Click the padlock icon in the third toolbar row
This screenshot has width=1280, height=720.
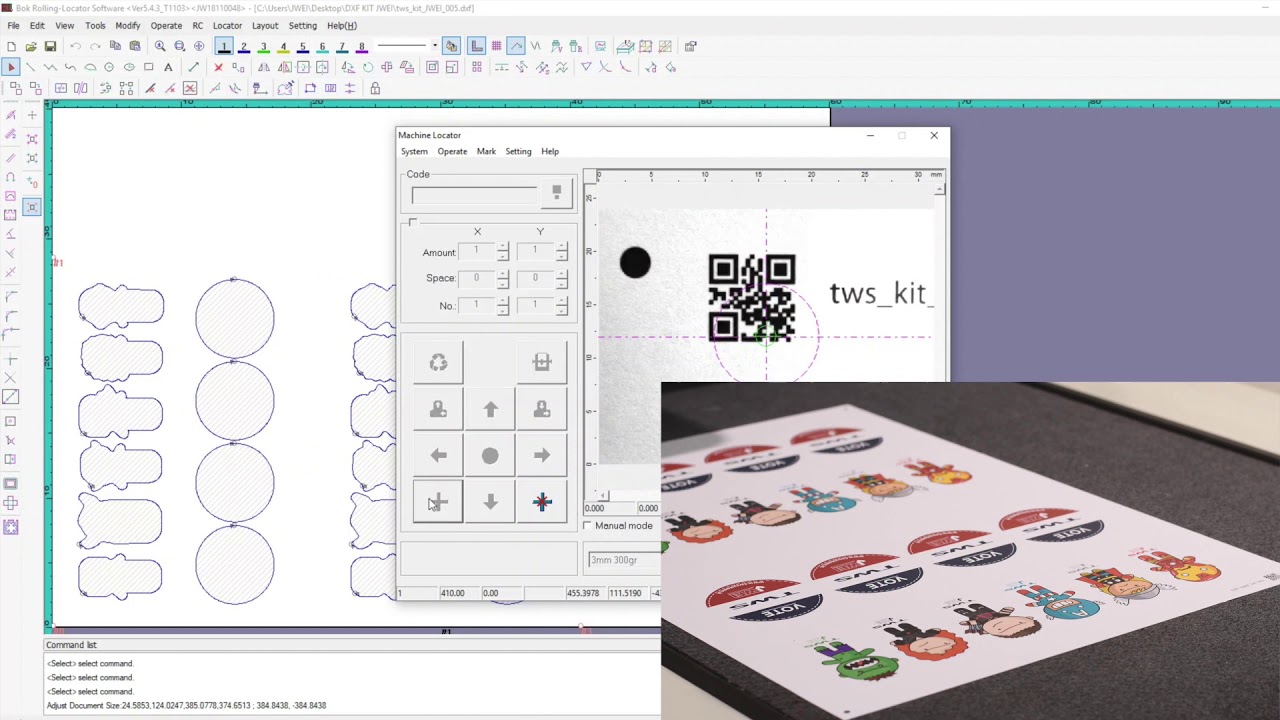(x=375, y=88)
